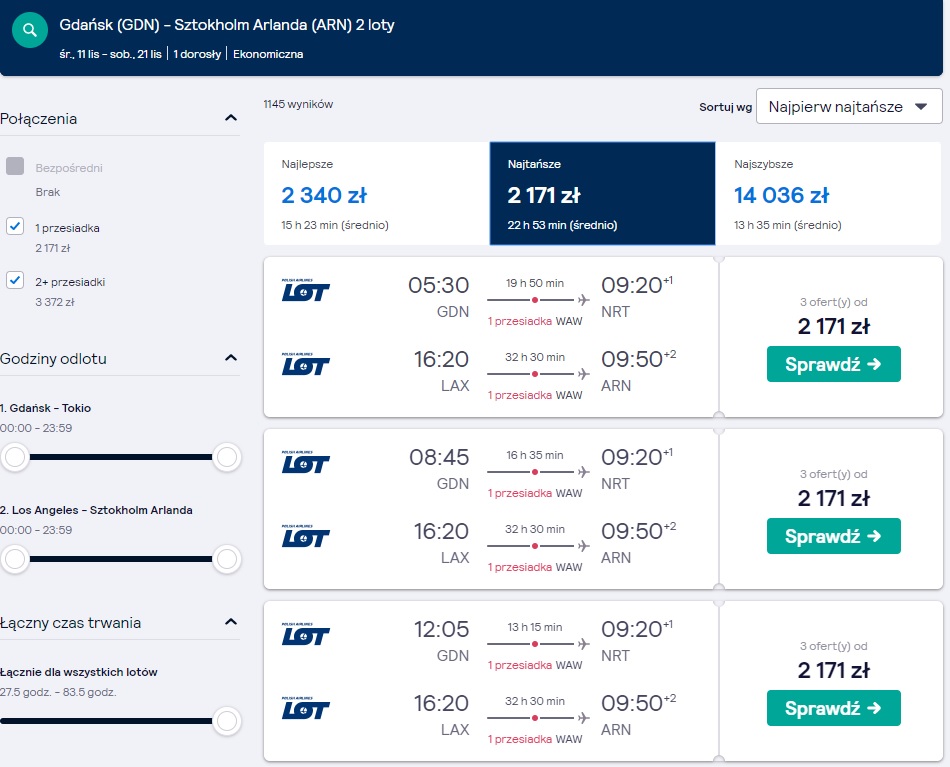Click LOT logo beside third result's 12:05 departure
Screen dimensions: 950x767
pos(305,634)
